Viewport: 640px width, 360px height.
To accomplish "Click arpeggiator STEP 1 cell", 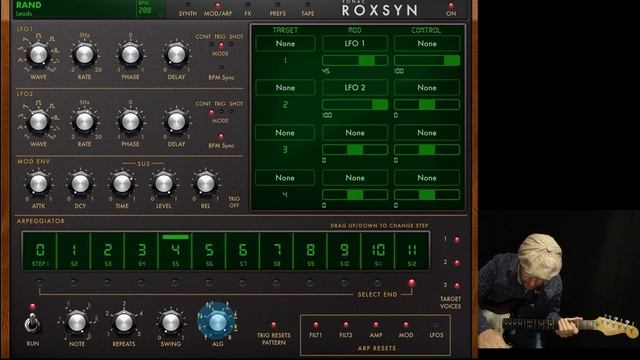I will coord(40,251).
